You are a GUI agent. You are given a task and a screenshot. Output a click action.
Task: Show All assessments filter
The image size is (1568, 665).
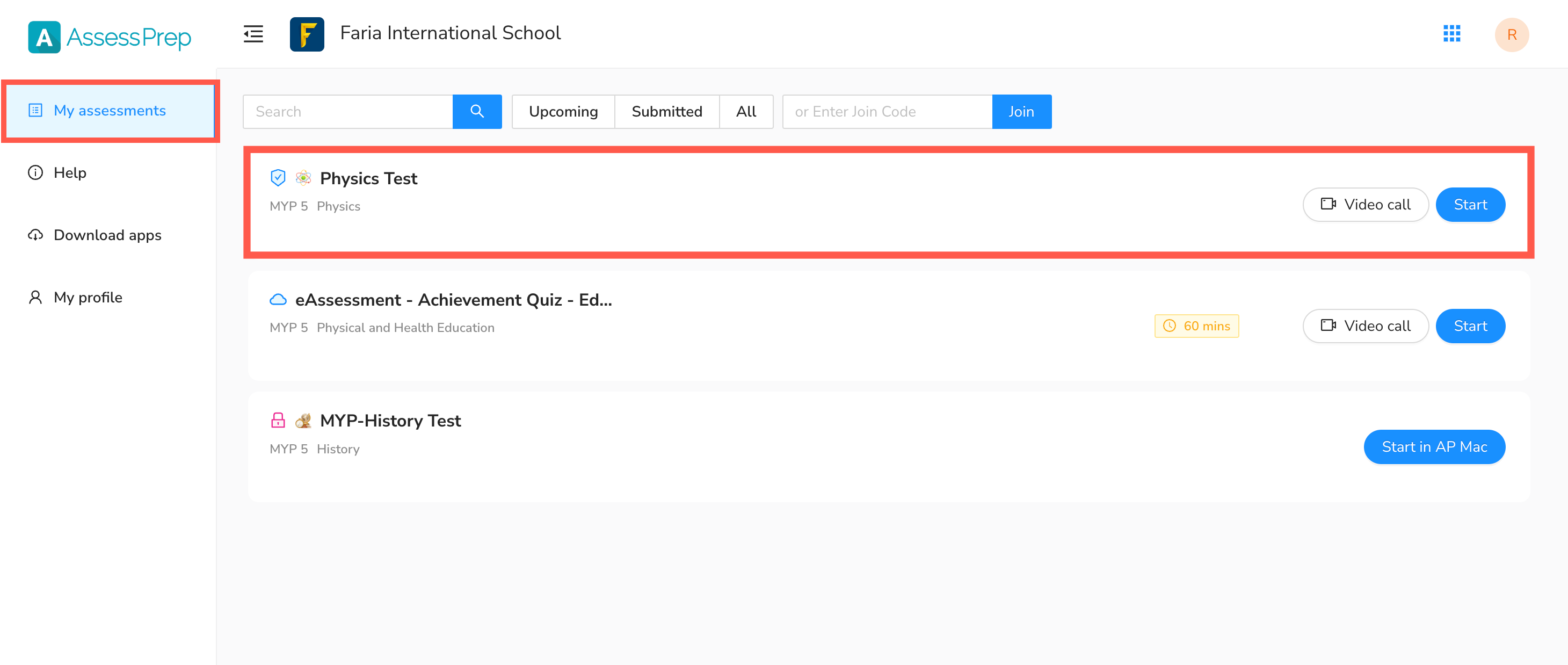coord(746,111)
